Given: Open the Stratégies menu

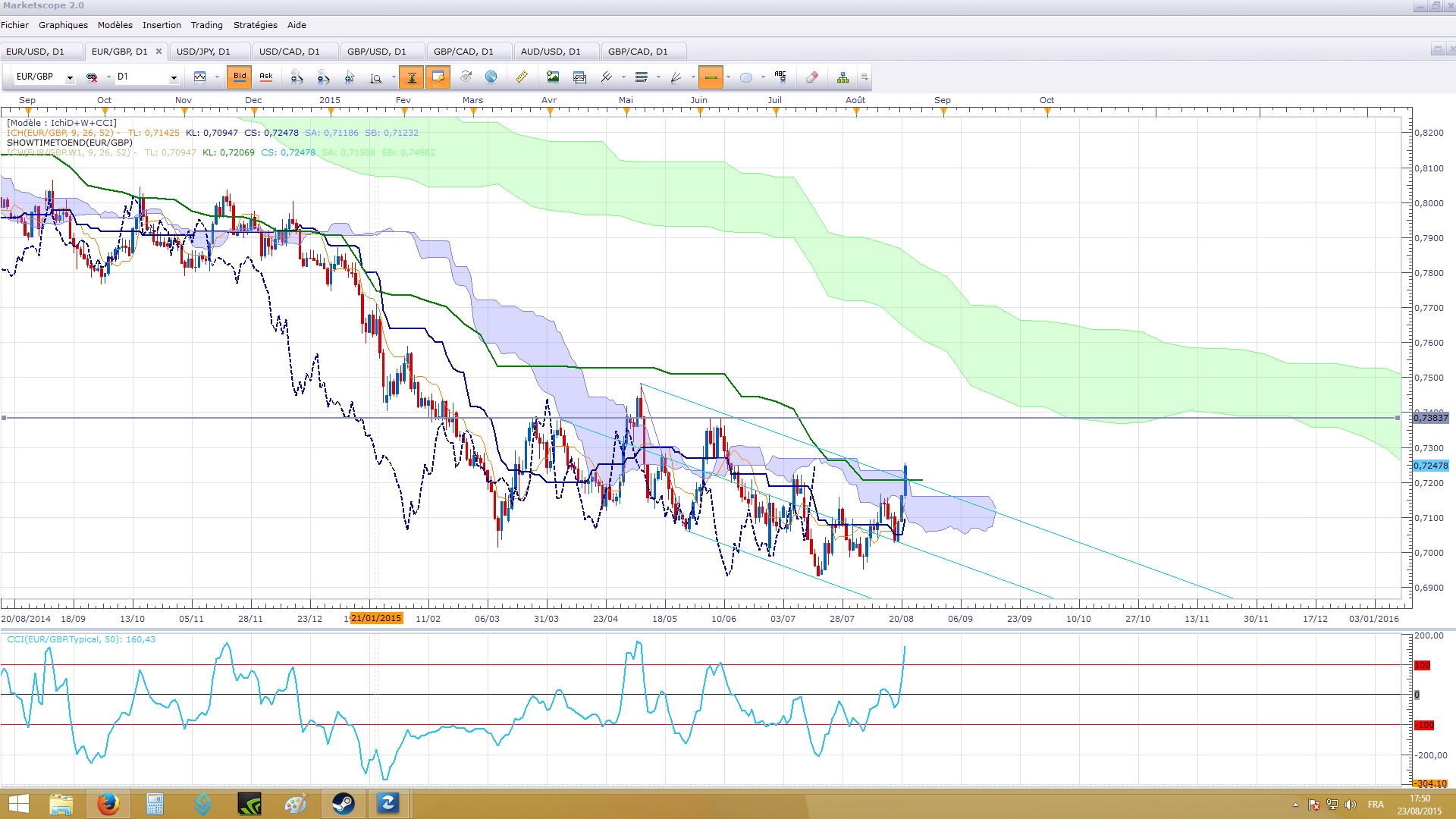Looking at the screenshot, I should tap(255, 25).
